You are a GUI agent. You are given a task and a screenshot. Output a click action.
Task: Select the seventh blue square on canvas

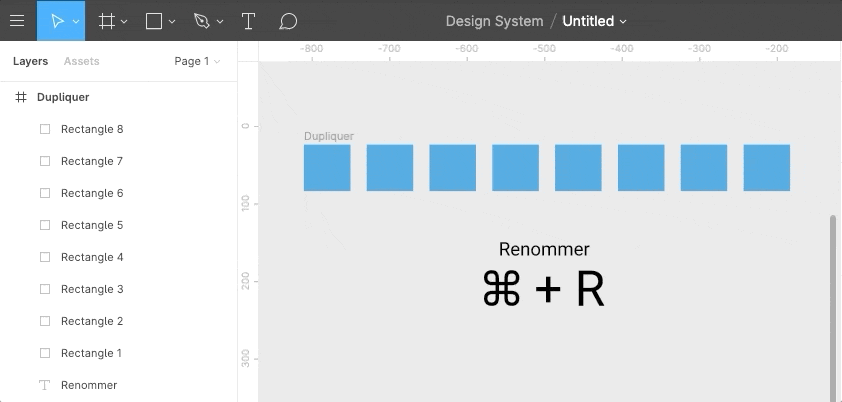click(x=704, y=167)
